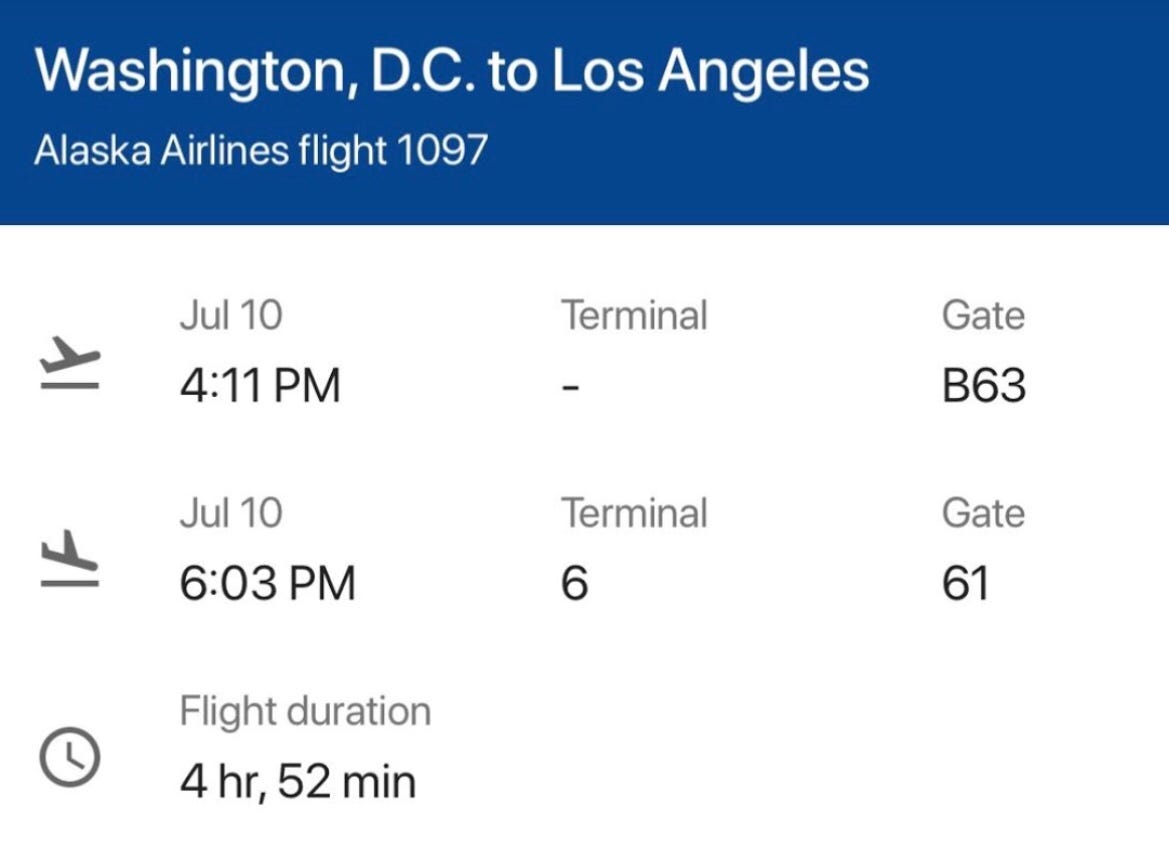Select arrival gate 61
This screenshot has width=1169, height=852.
tap(965, 583)
